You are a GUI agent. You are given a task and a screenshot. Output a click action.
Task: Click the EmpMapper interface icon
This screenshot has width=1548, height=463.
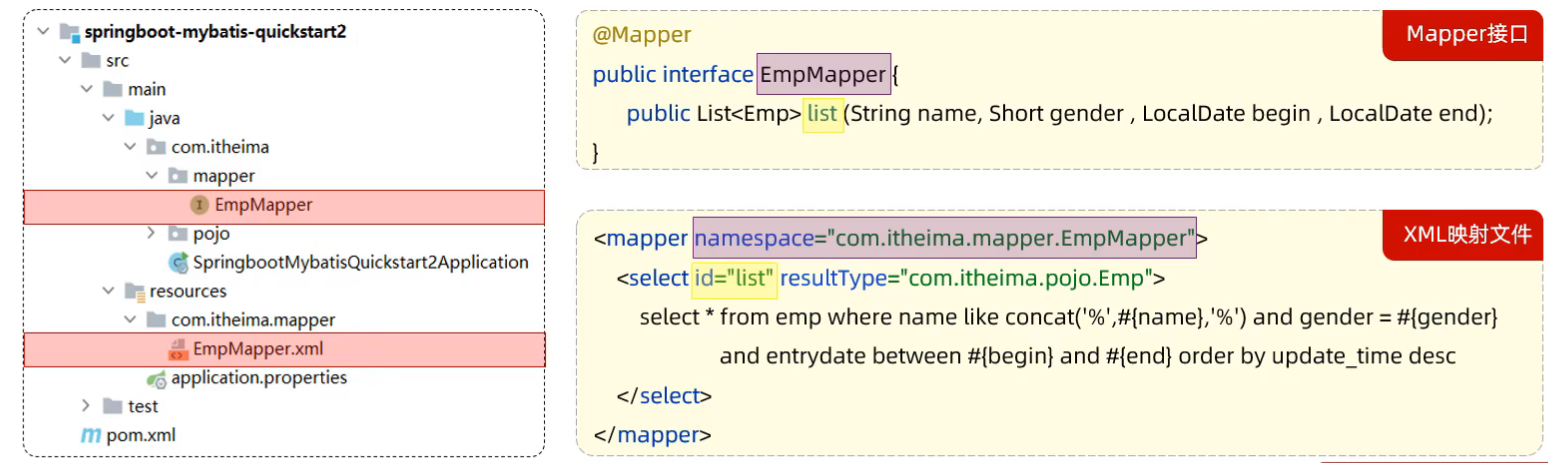click(x=199, y=205)
